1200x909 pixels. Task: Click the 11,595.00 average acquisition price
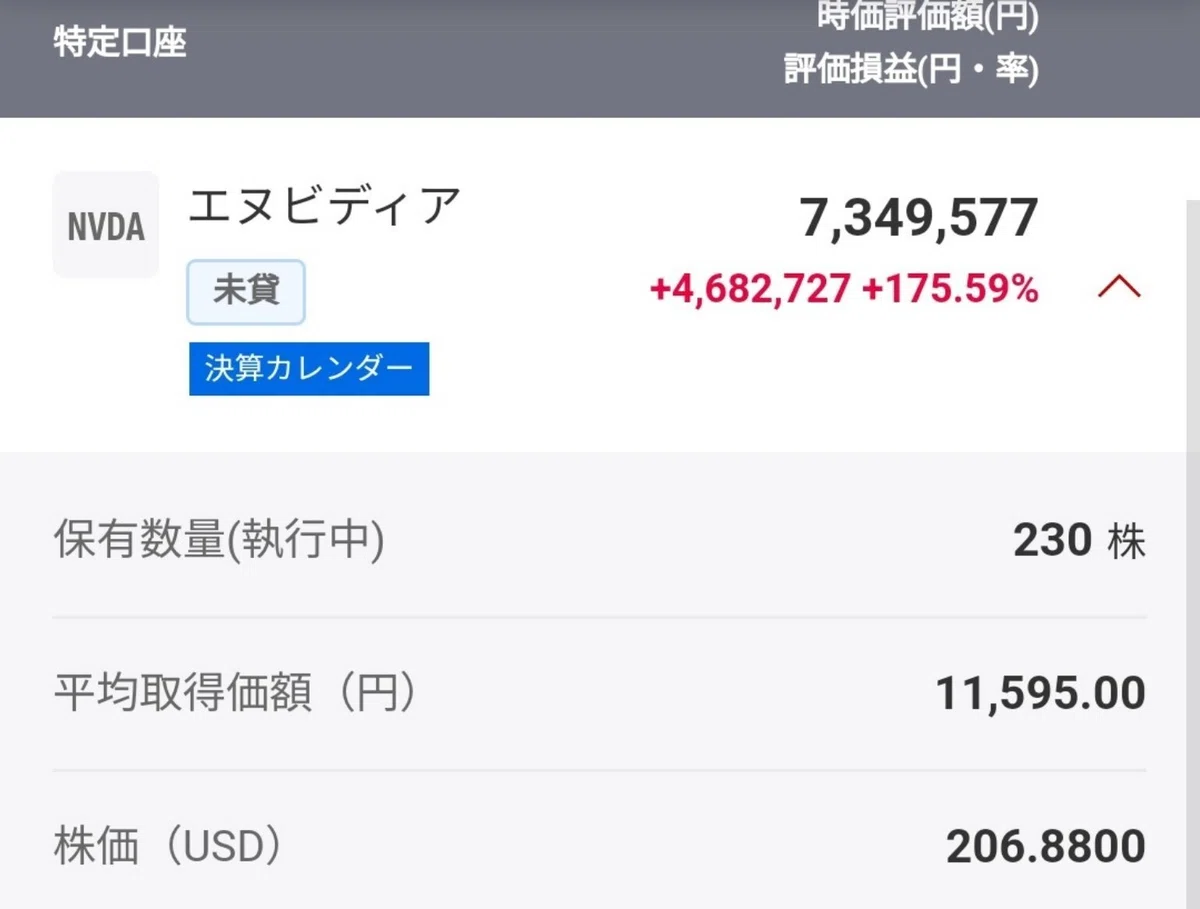click(x=1040, y=693)
